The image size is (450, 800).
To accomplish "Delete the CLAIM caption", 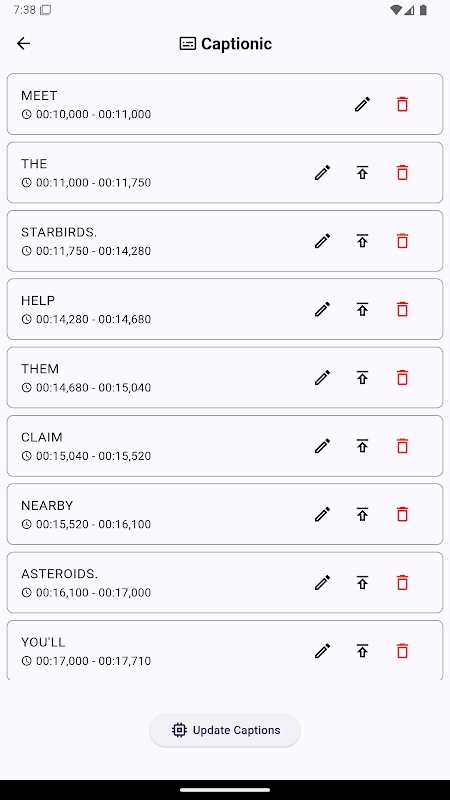I will click(x=403, y=446).
